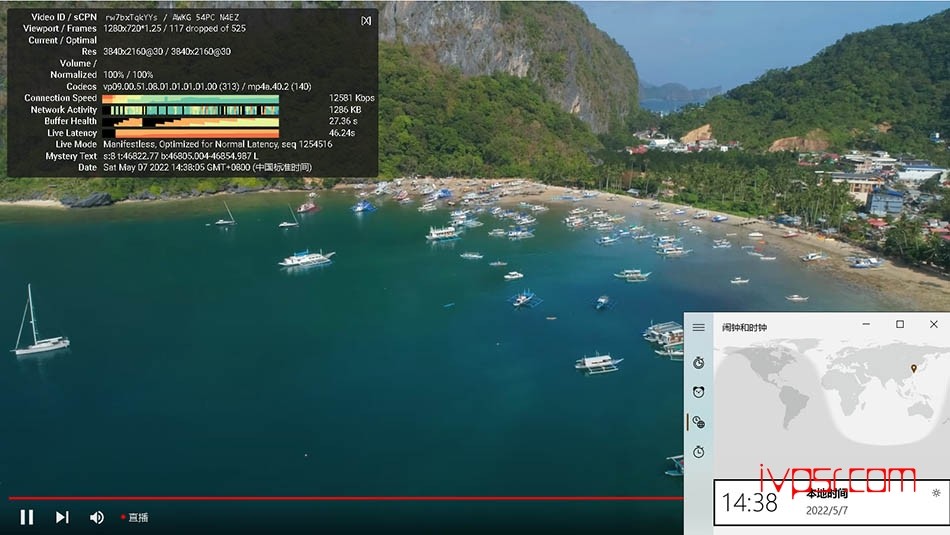
Task: Click the Connection Speed graph
Action: click(190, 98)
